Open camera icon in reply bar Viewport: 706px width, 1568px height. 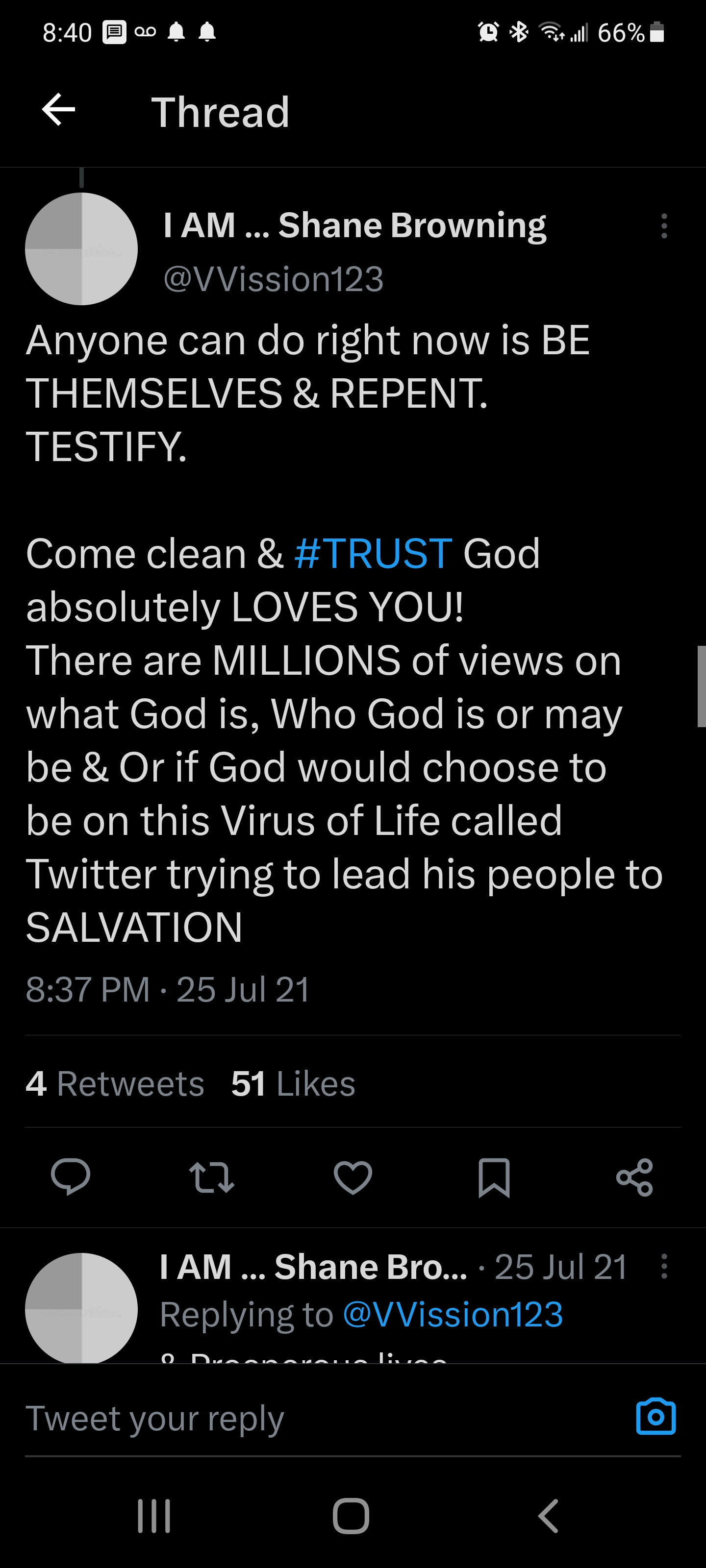tap(656, 1417)
